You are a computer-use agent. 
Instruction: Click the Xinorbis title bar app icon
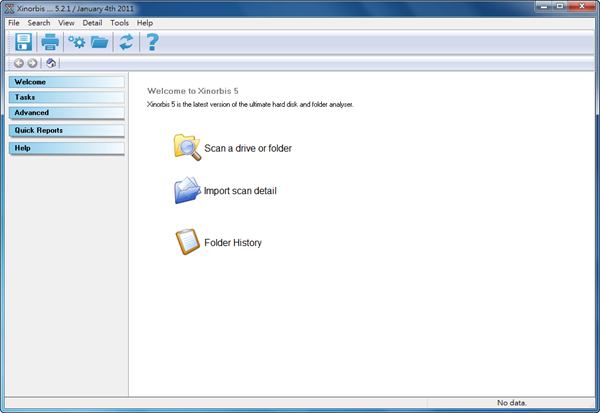10,8
